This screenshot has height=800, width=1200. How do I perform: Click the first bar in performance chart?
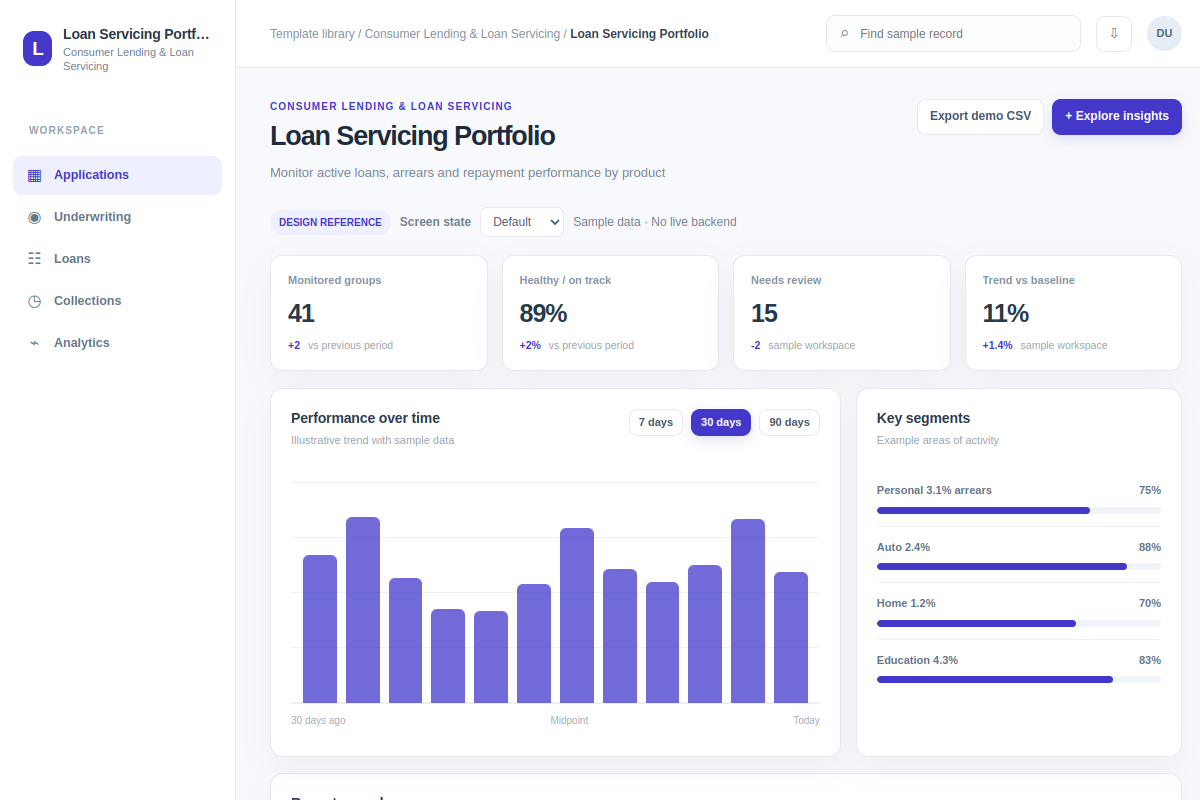tap(320, 629)
